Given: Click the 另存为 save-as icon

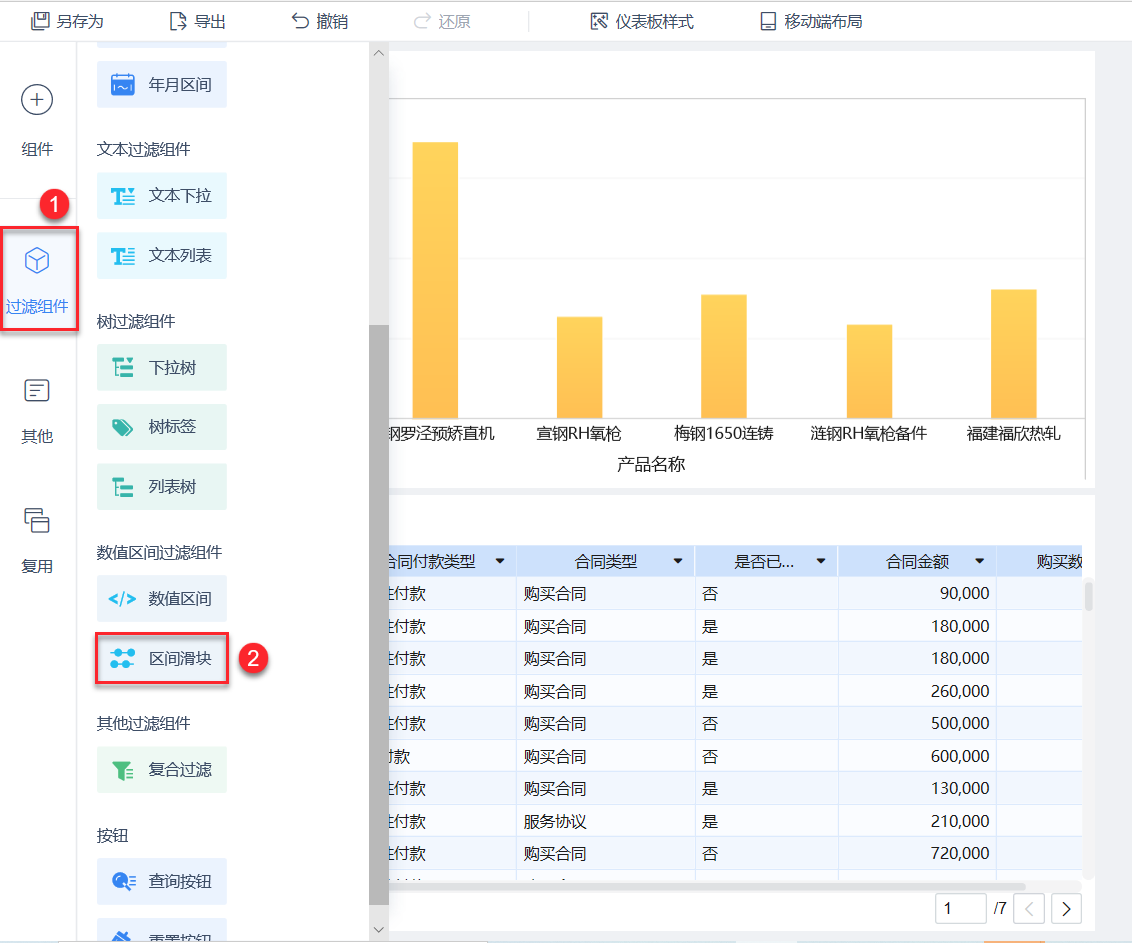Looking at the screenshot, I should [x=40, y=21].
